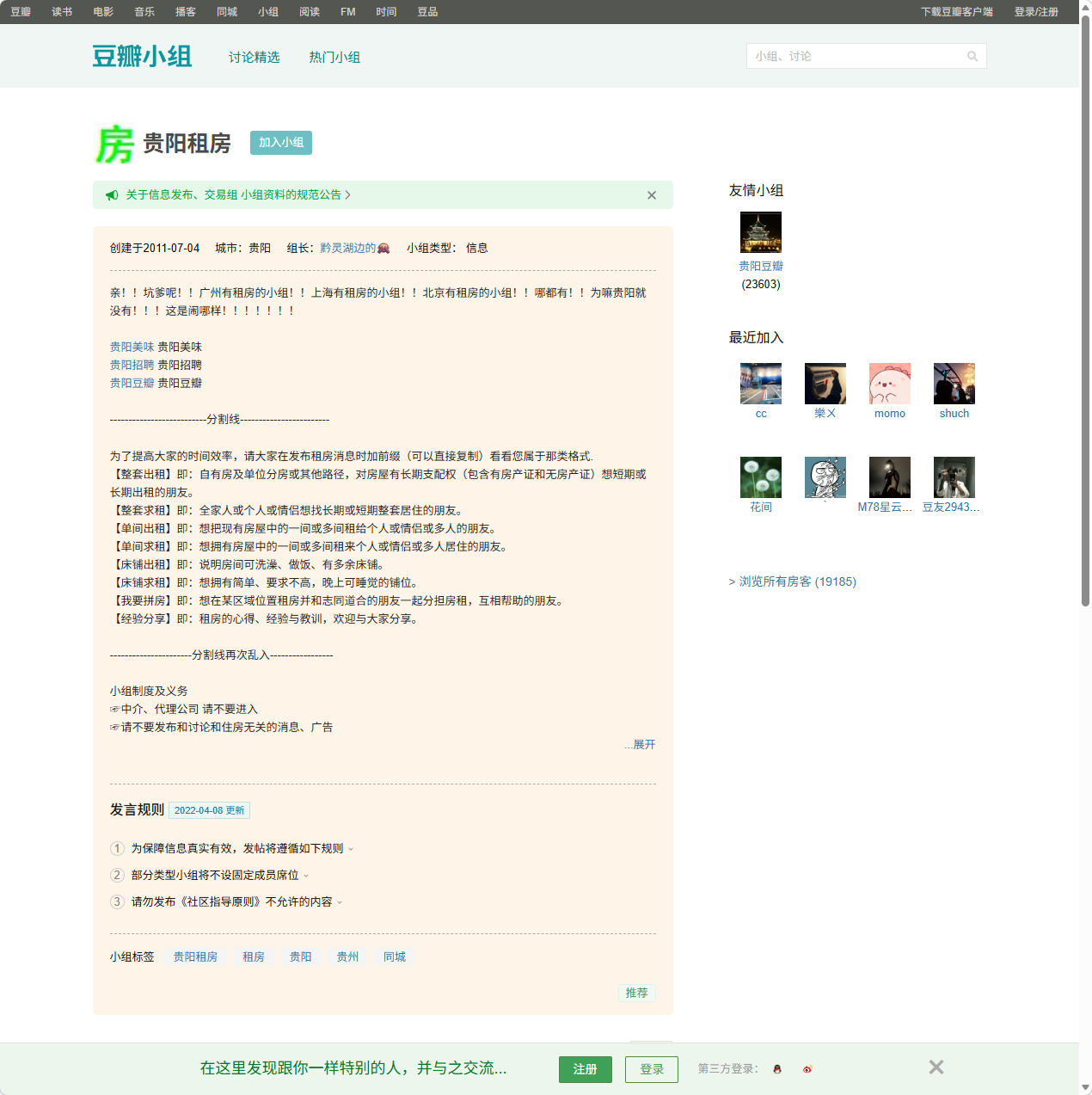This screenshot has width=1092, height=1095.
Task: Click the 房 group avatar icon
Action: click(114, 144)
